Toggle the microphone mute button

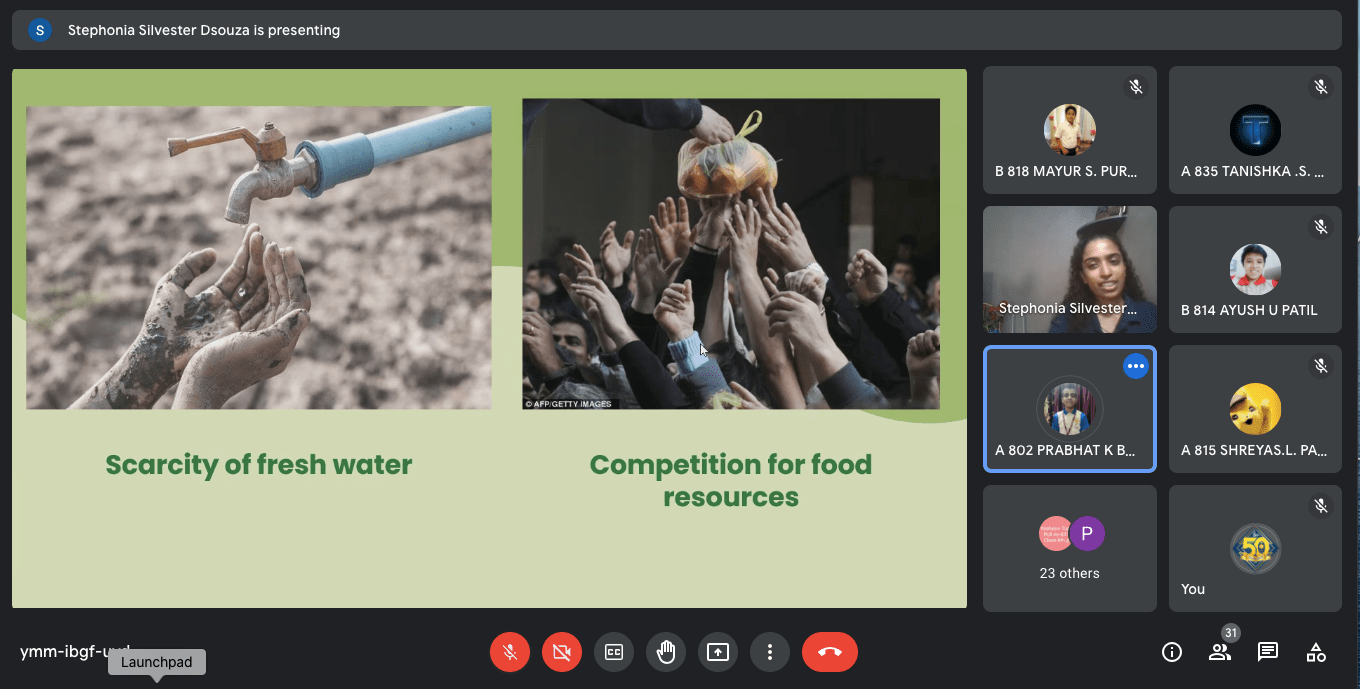(x=510, y=652)
